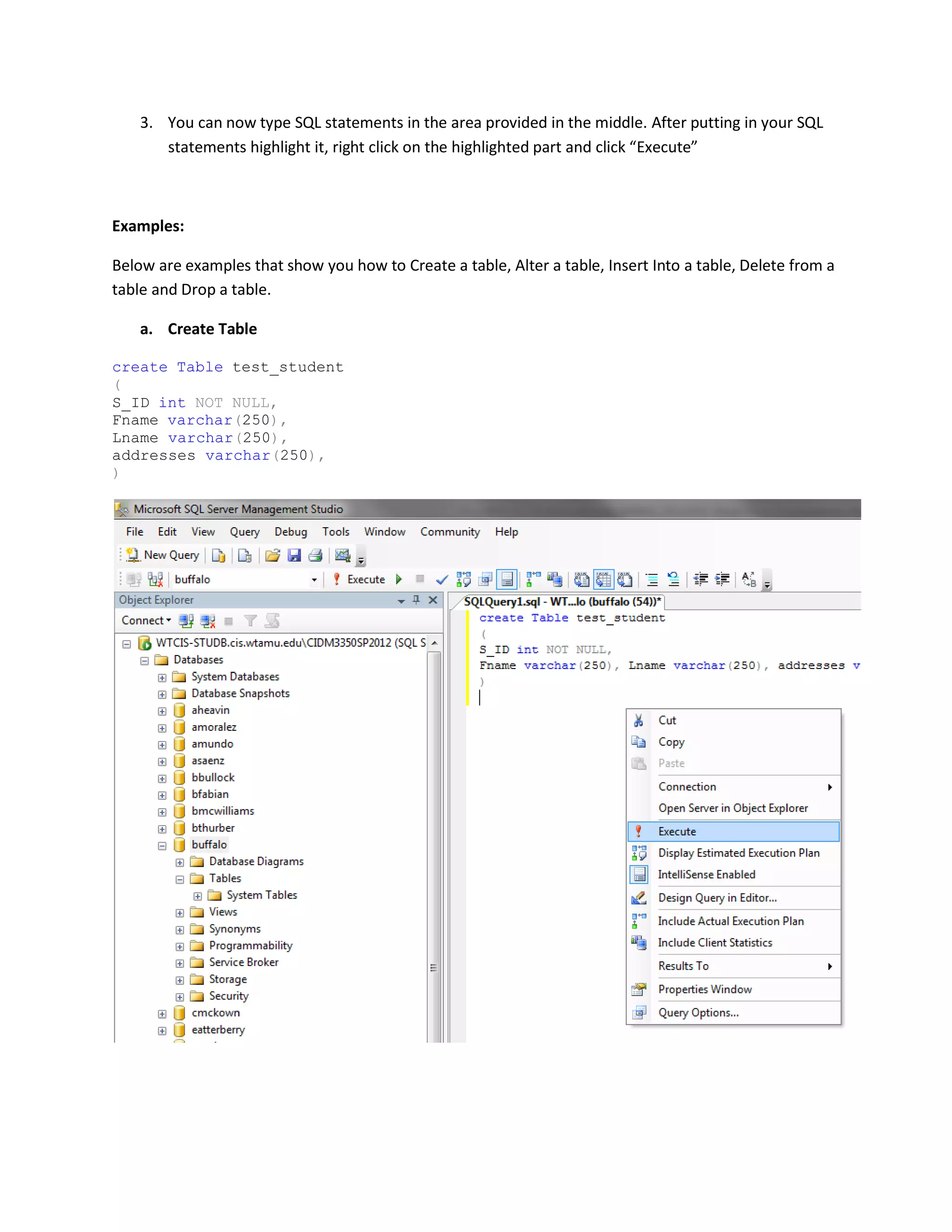This screenshot has width=952, height=1232.
Task: Toggle IntelliSense Enabled button in the toolbar
Action: click(507, 579)
